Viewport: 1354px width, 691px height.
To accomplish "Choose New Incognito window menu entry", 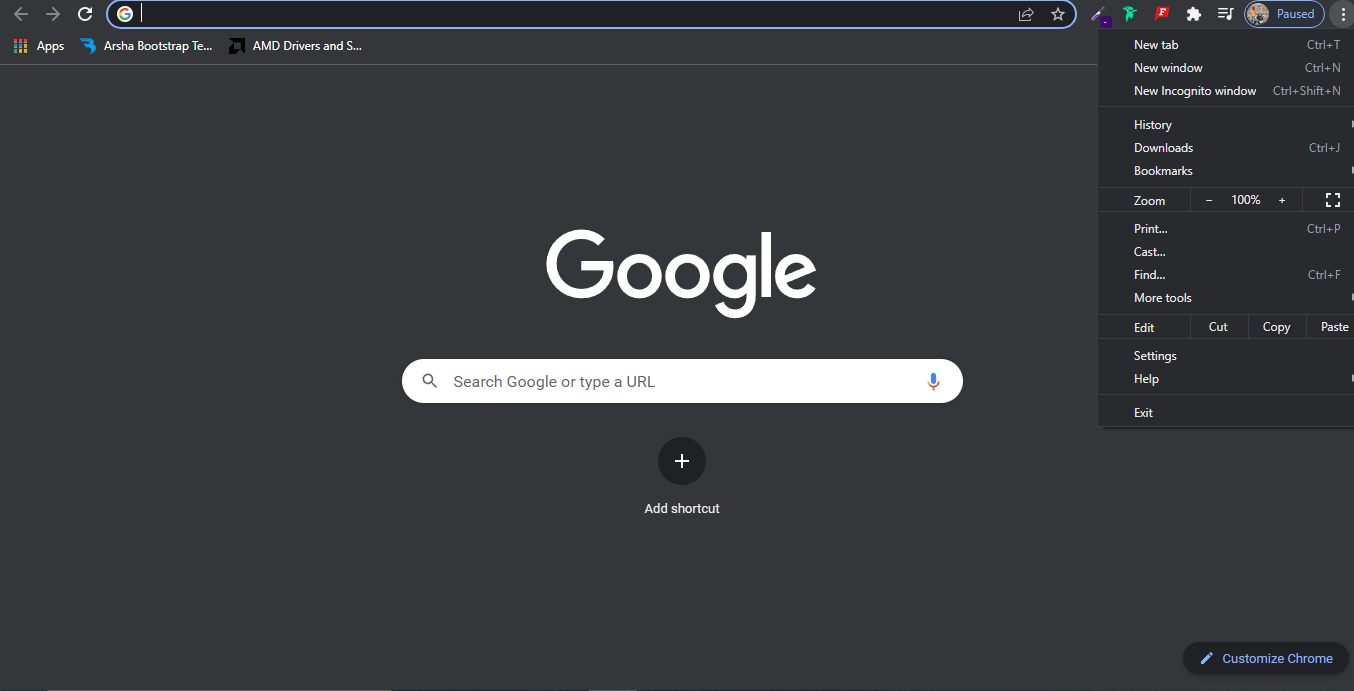I will pos(1226,91).
